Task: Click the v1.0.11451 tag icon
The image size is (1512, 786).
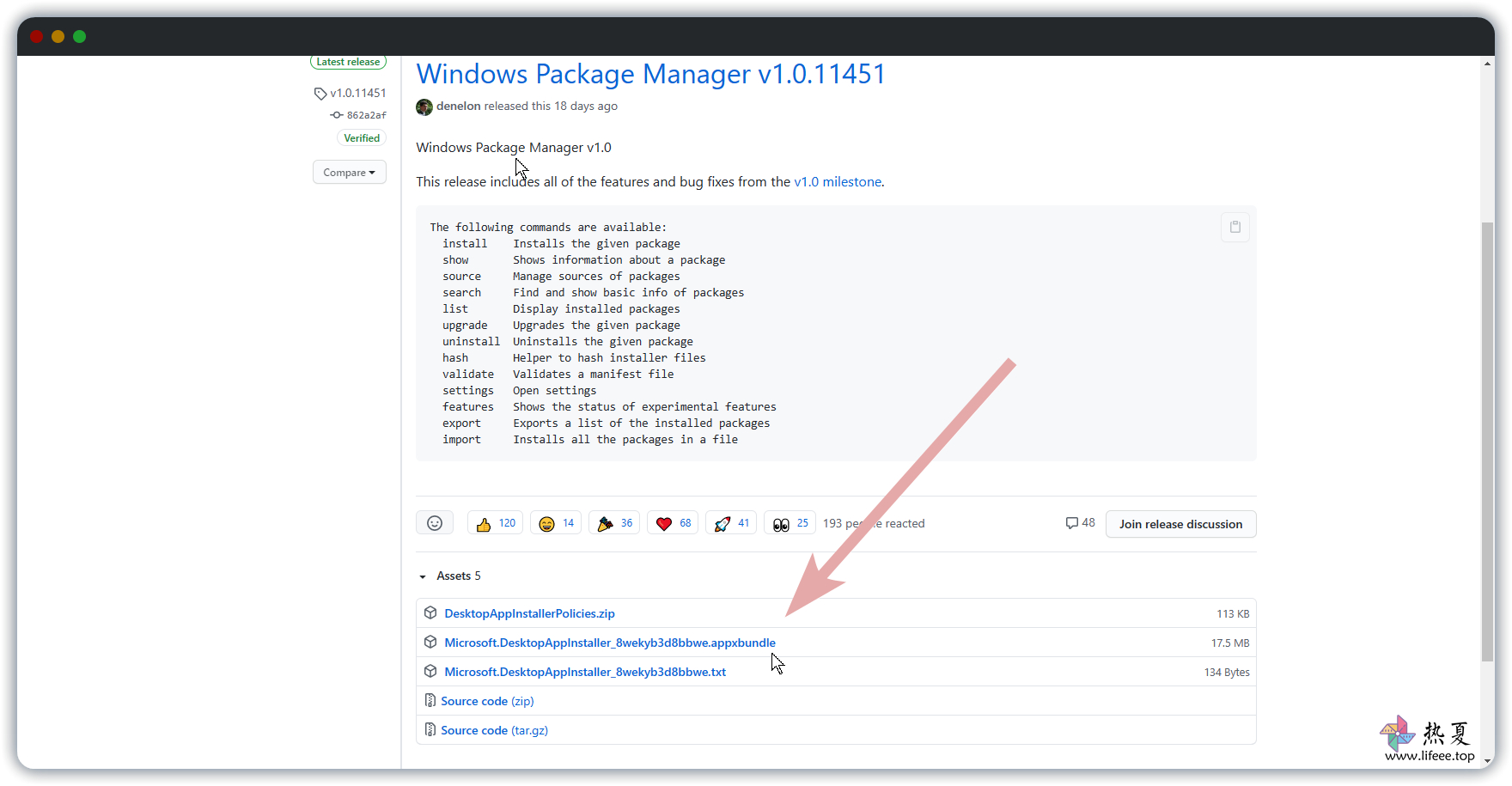Action: [x=320, y=94]
